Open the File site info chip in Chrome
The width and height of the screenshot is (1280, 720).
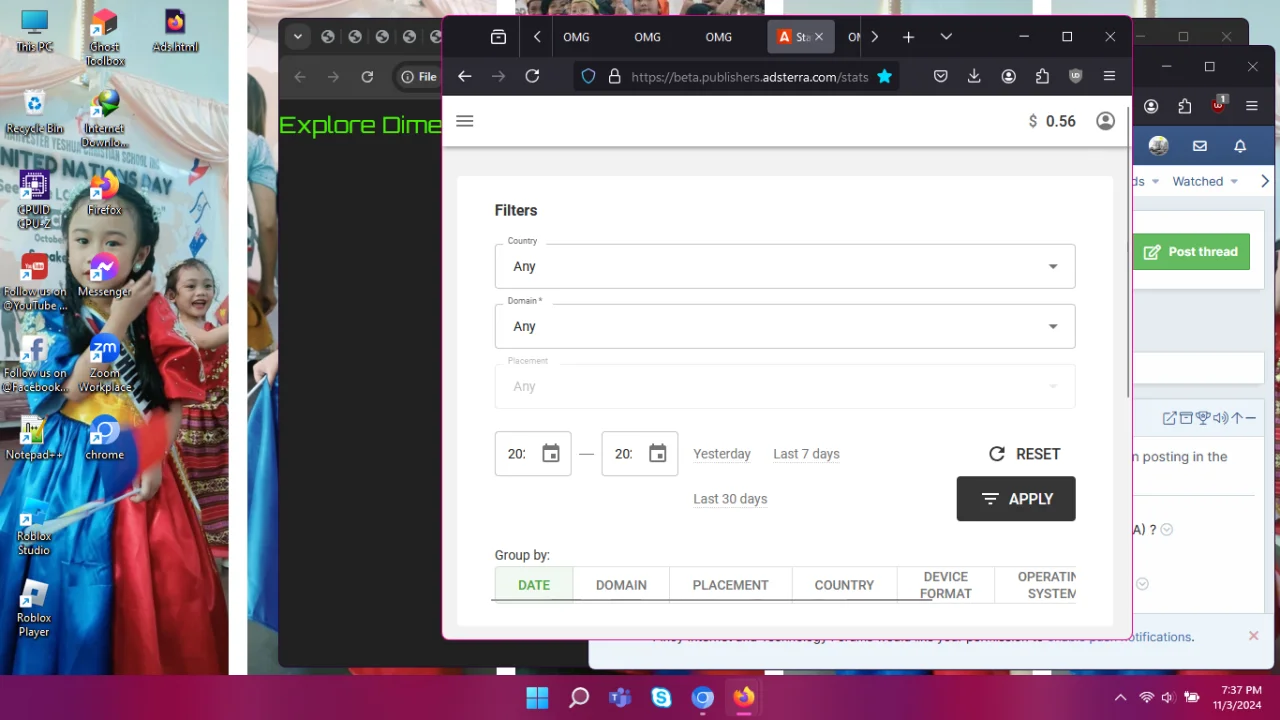(x=419, y=77)
